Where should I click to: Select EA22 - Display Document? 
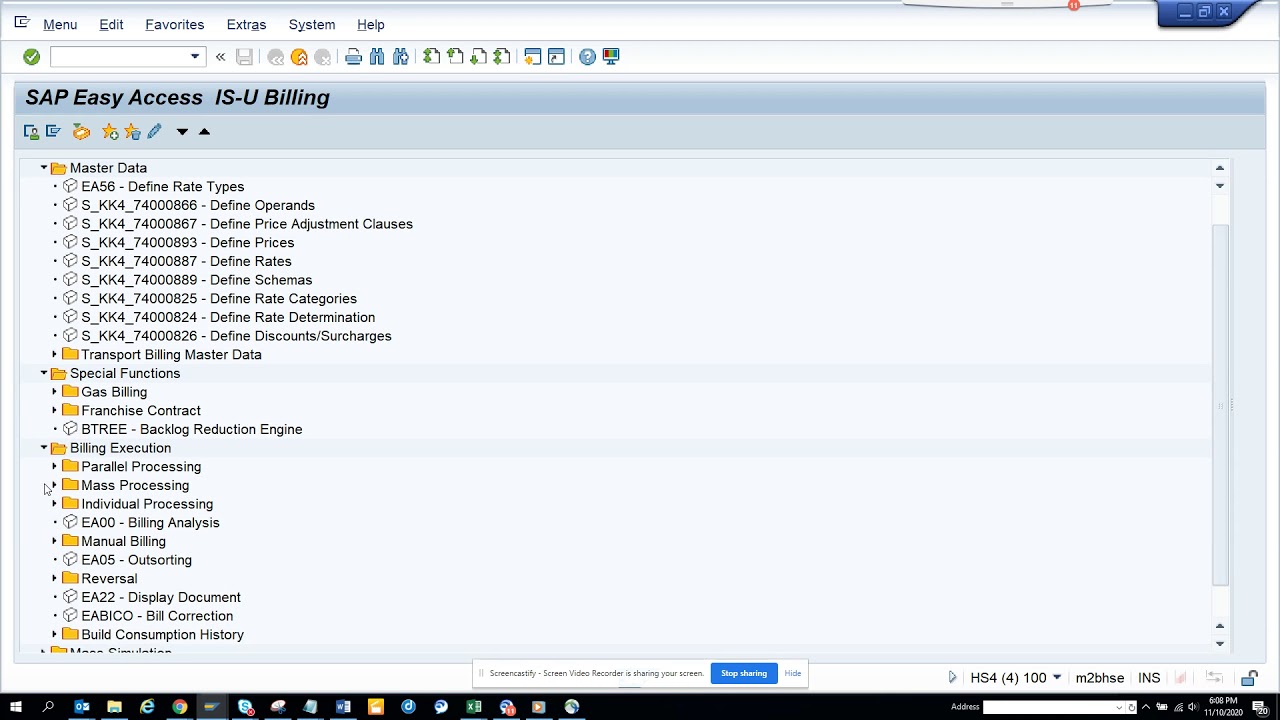(x=161, y=597)
